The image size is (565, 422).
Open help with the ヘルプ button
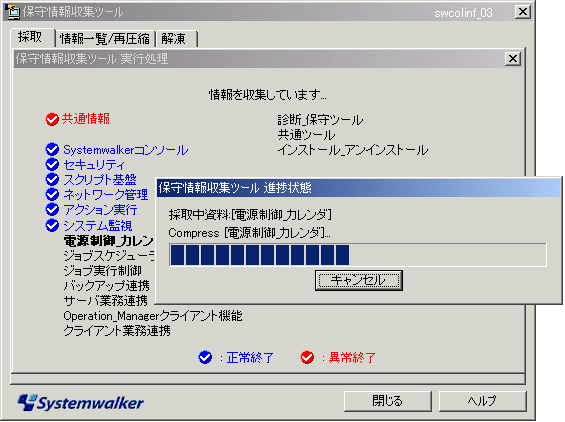(x=482, y=401)
